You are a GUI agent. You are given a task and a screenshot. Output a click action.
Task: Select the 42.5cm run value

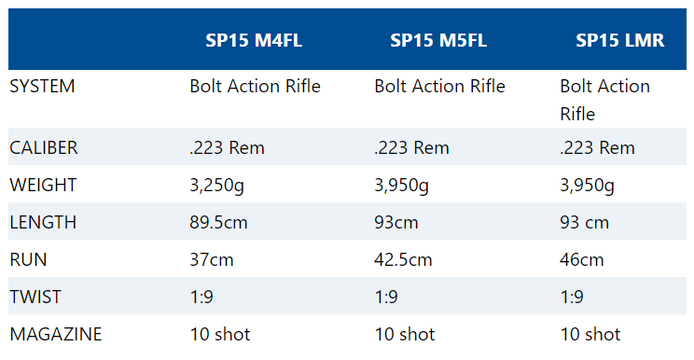coord(403,259)
